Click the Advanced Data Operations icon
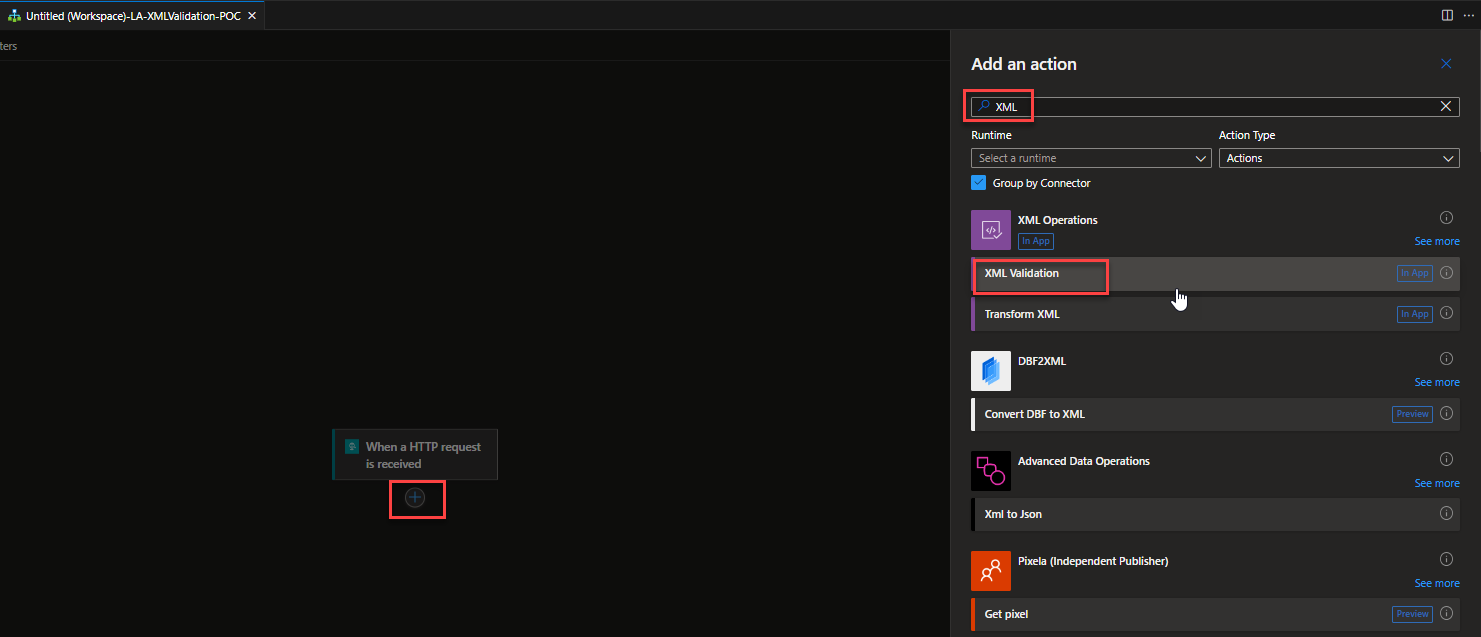 pyautogui.click(x=990, y=471)
